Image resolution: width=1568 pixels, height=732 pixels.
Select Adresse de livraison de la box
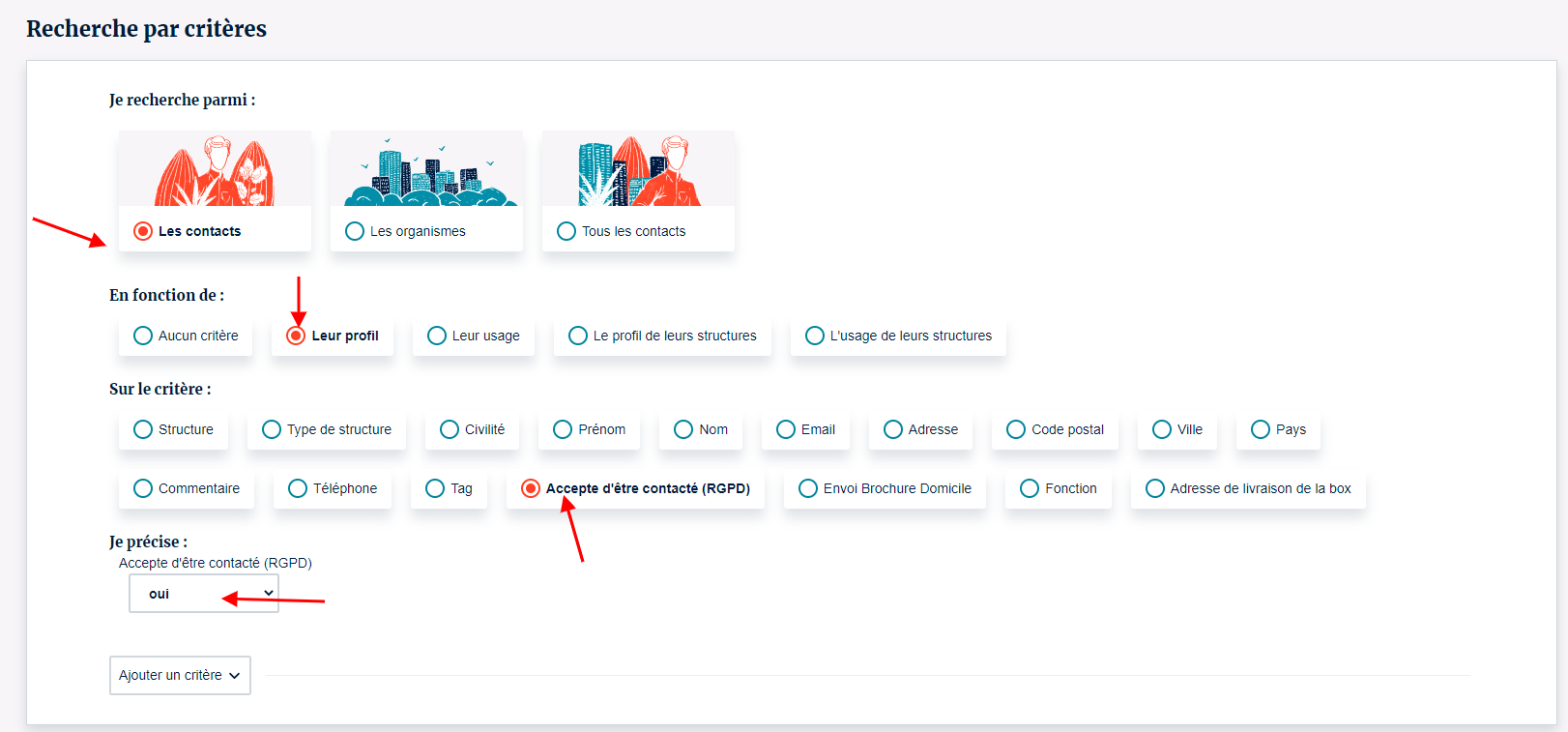pos(1155,488)
